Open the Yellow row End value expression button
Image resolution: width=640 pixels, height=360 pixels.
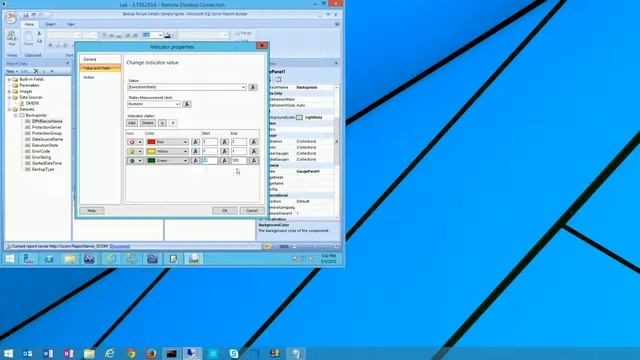click(253, 151)
